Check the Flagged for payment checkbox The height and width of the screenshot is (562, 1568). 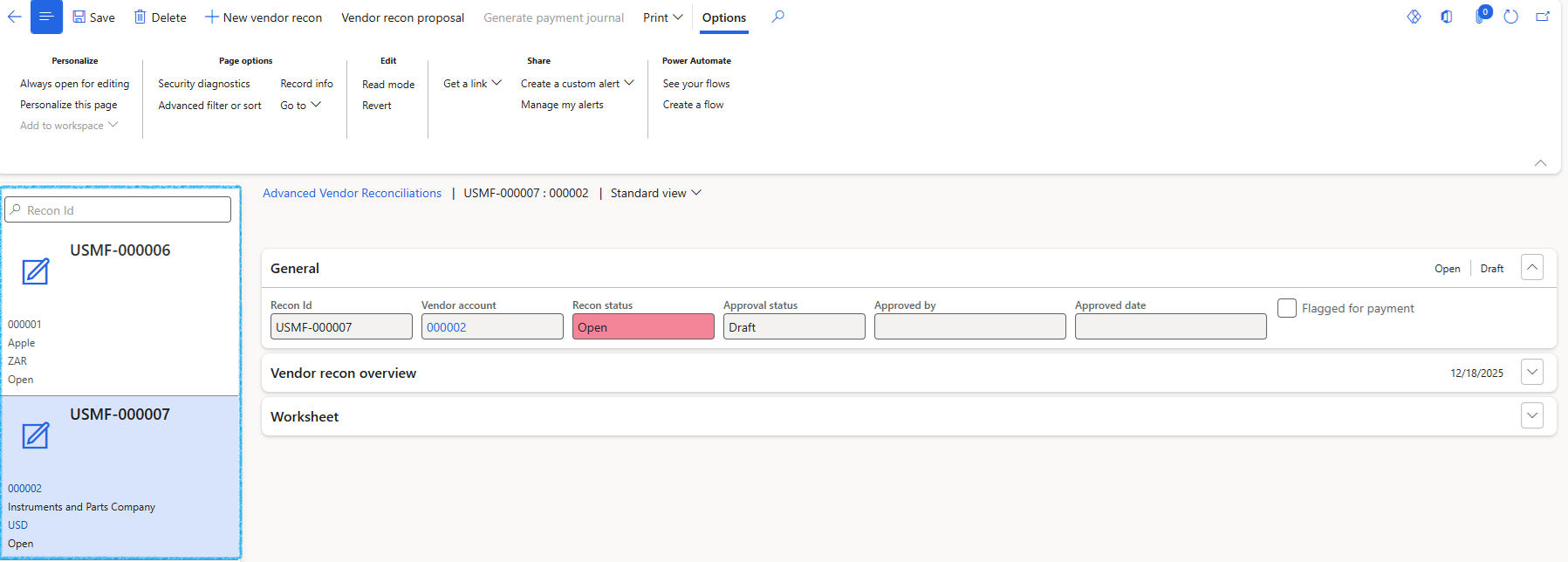[x=1287, y=308]
